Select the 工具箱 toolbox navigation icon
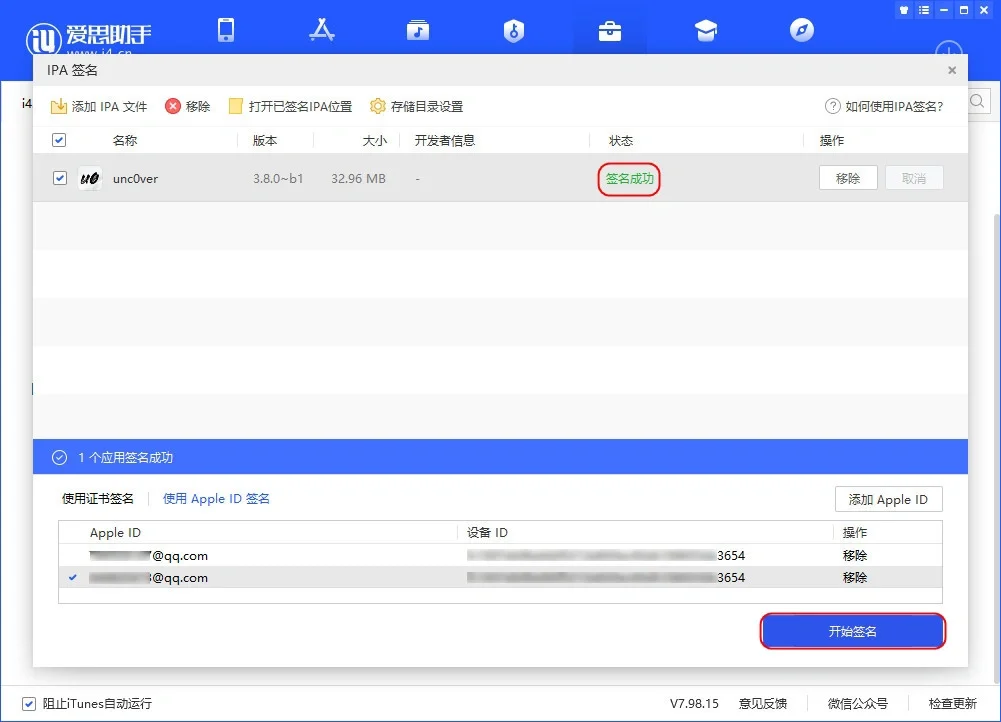1001x722 pixels. (x=609, y=30)
